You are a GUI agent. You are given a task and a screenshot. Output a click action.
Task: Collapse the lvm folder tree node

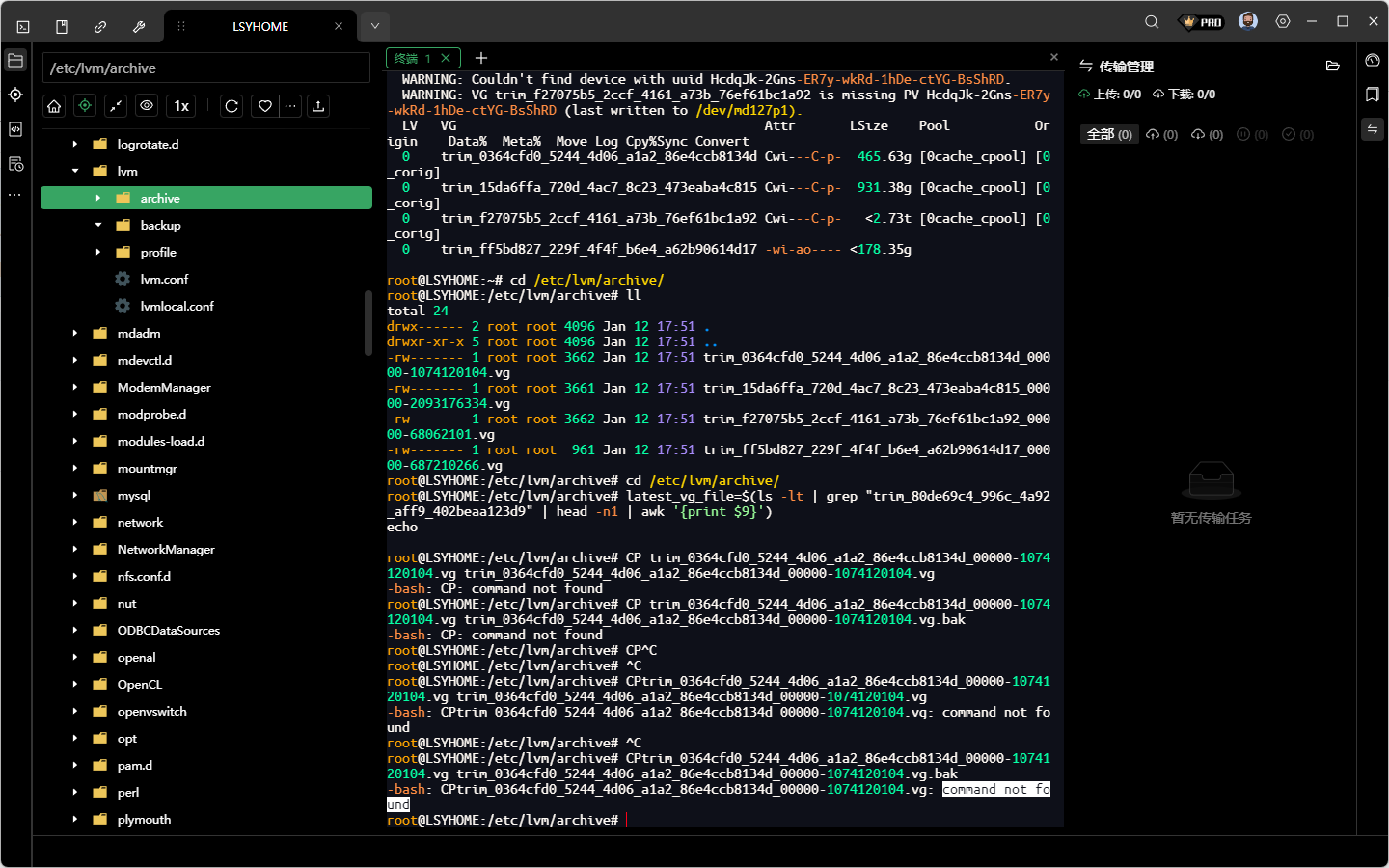75,172
